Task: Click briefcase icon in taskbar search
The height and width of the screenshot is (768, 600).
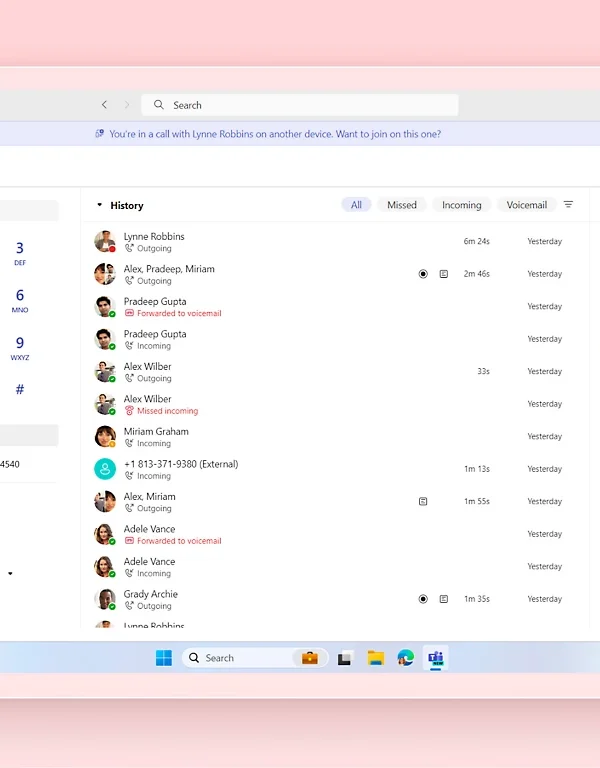Action: (310, 658)
